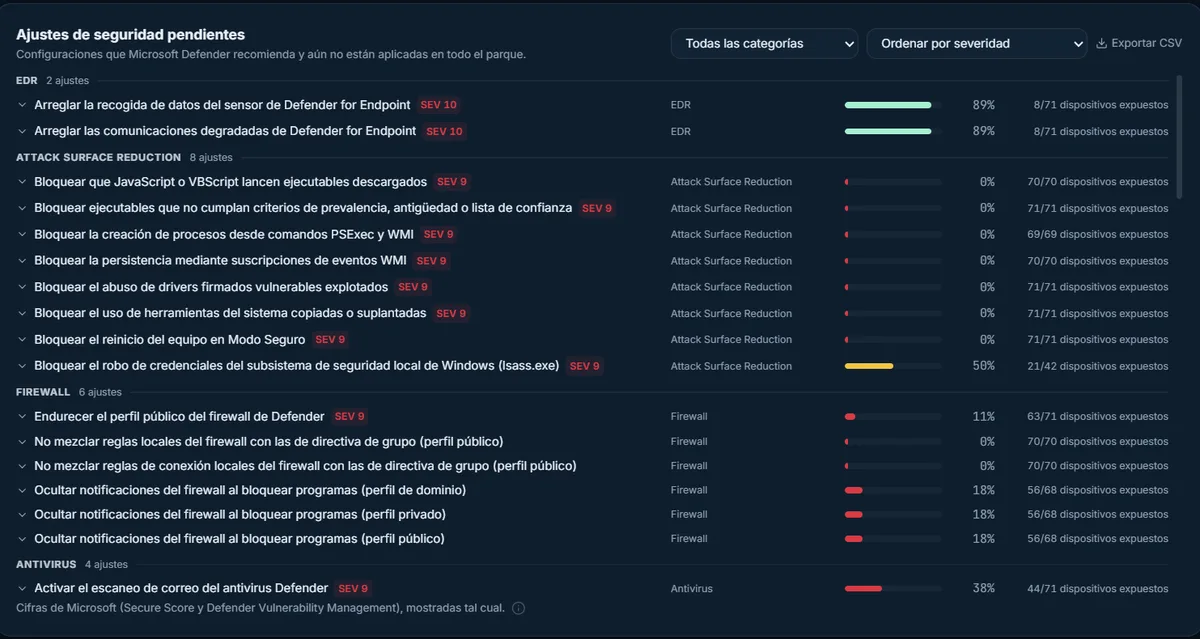Image resolution: width=1200 pixels, height=639 pixels.
Task: Click the text 21/42 dispositivos expuestos
Action: click(1098, 366)
